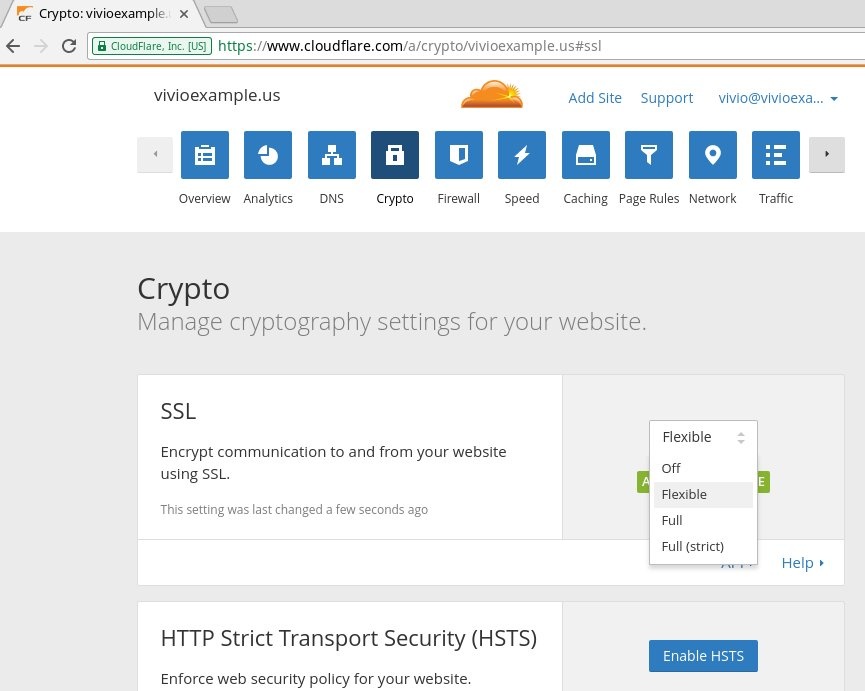Screen dimensions: 865x691
Task: Click the Crypto: vivioexample browser tab
Action: point(102,14)
